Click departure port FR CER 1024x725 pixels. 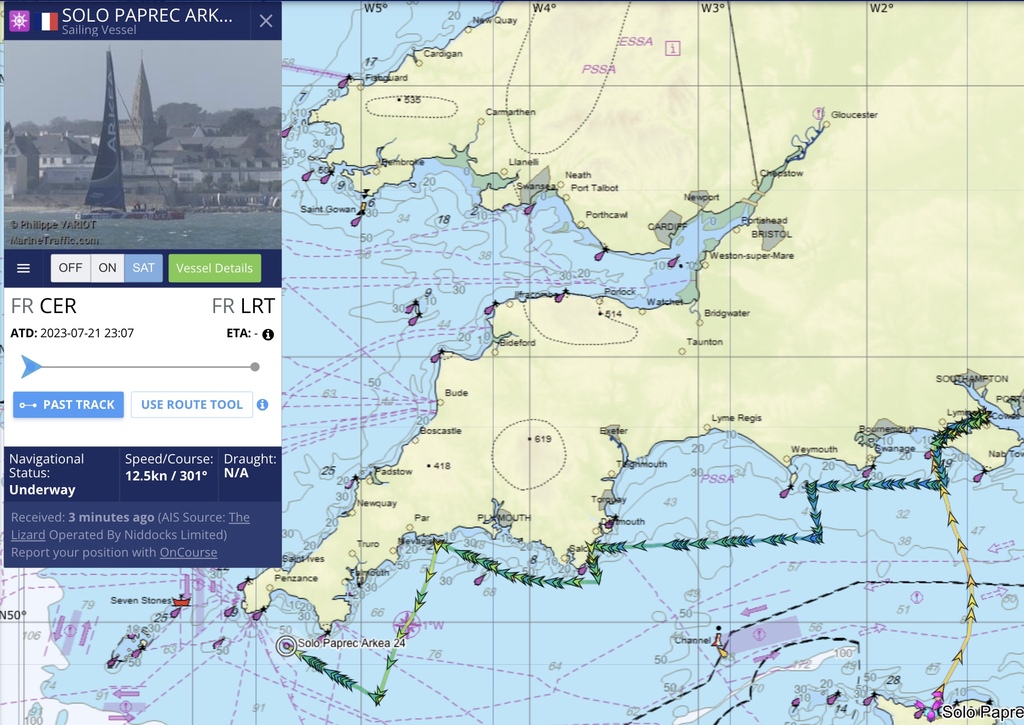pos(44,306)
